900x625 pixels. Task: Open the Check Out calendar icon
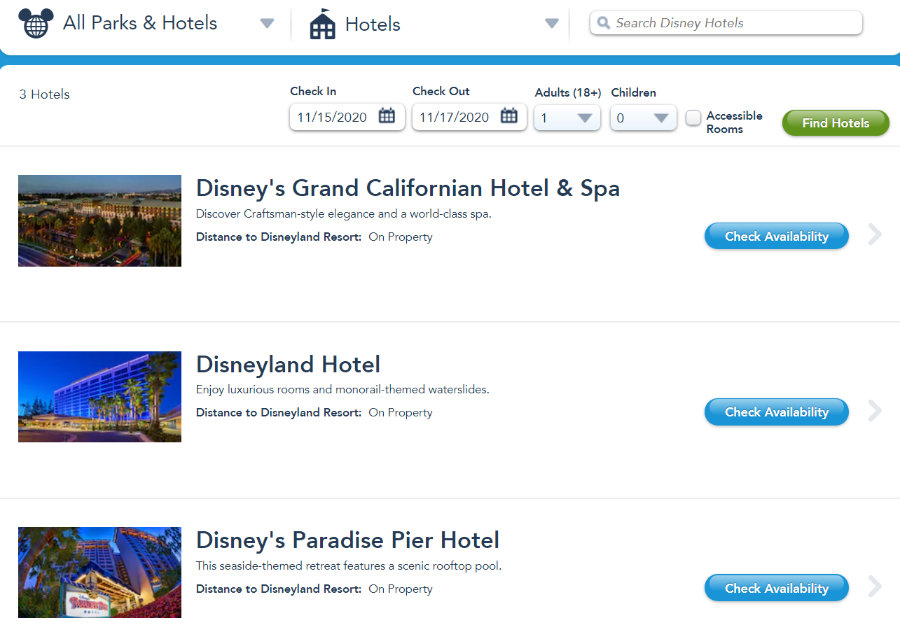(x=509, y=117)
